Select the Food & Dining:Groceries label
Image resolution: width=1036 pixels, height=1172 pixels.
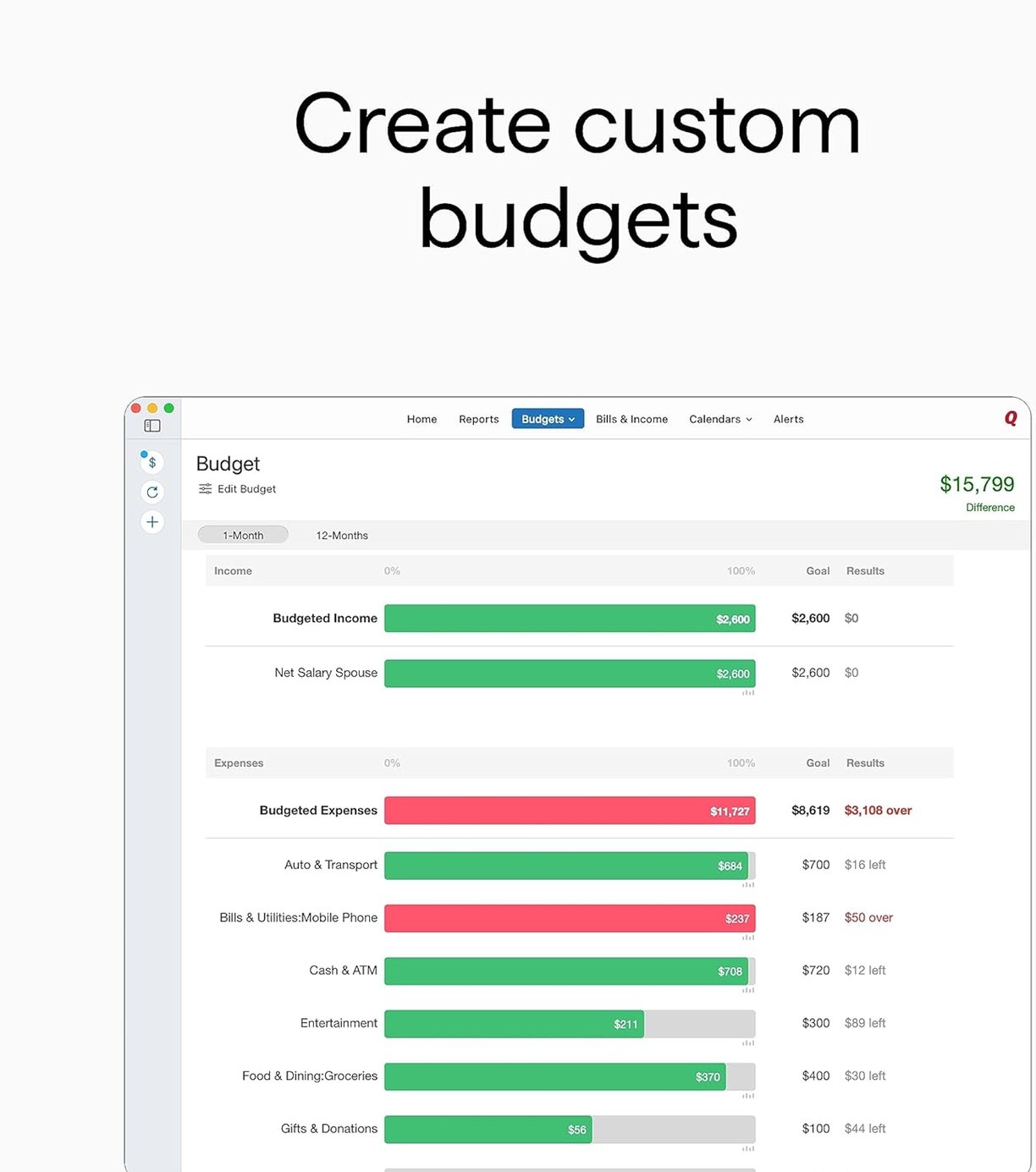point(310,1076)
